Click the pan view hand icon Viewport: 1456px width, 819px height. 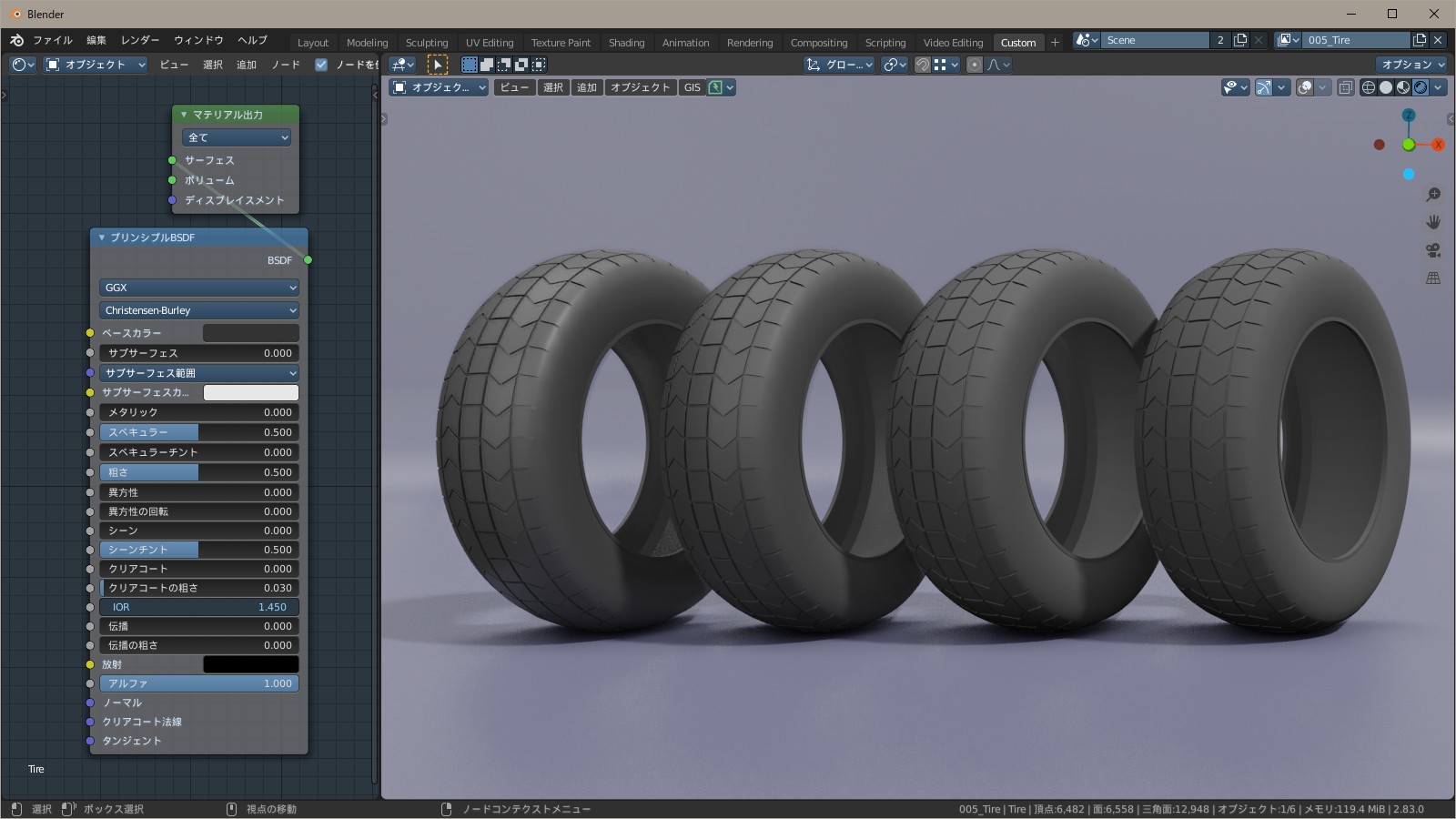1433,222
